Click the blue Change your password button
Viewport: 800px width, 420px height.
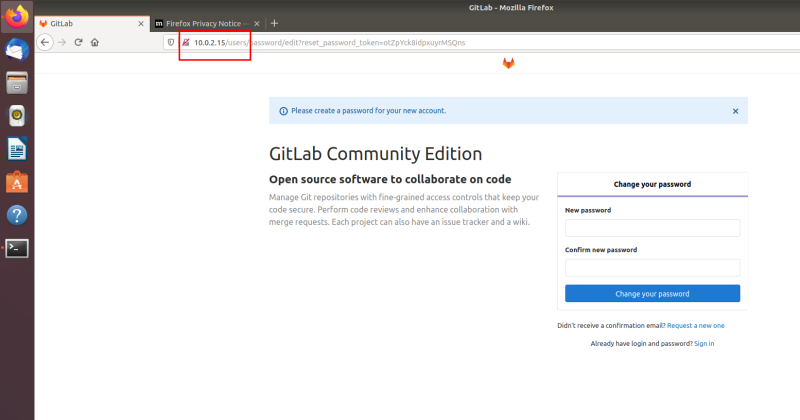pos(653,293)
